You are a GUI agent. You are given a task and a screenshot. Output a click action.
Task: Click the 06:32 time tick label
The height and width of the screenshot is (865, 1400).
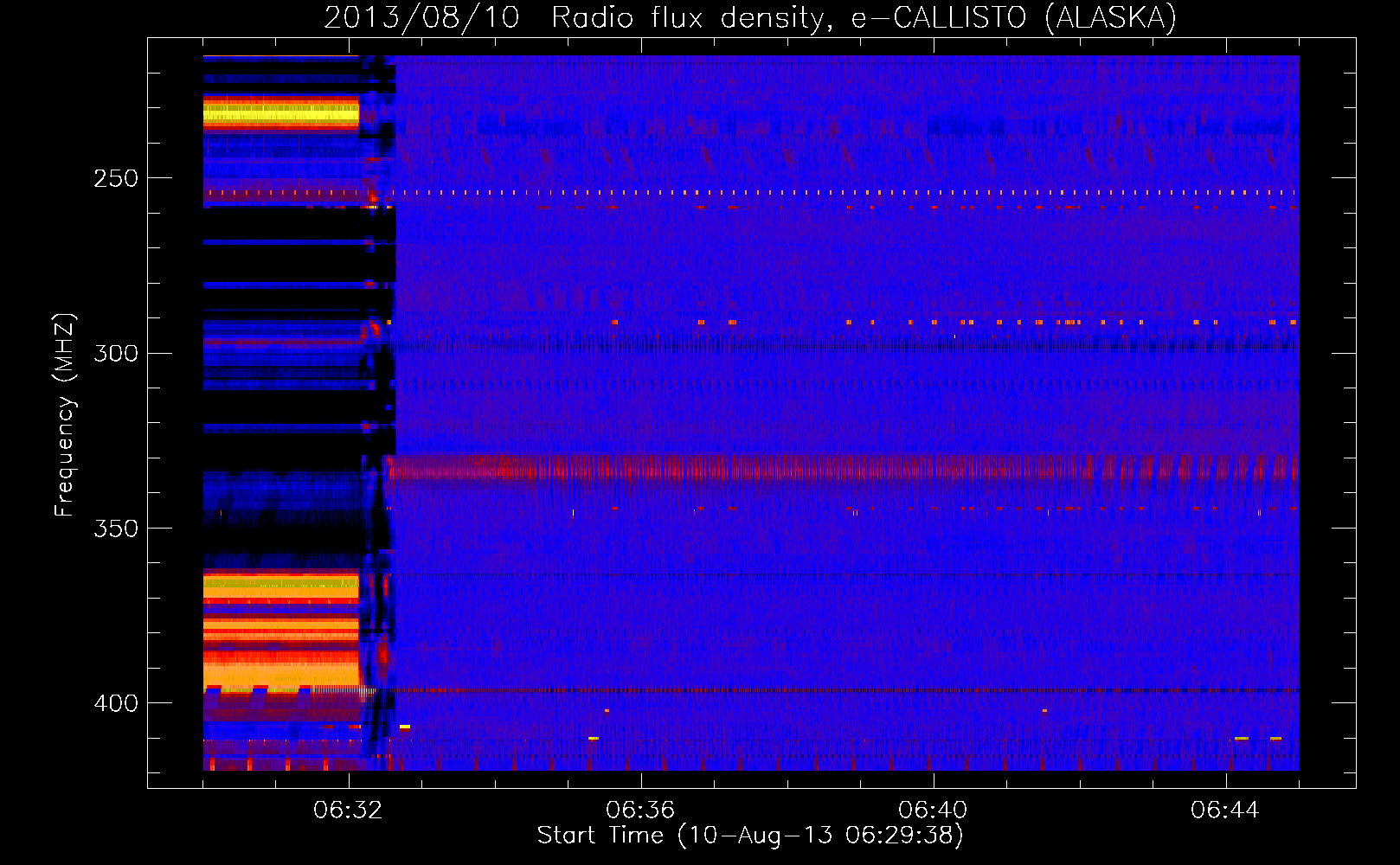point(349,811)
